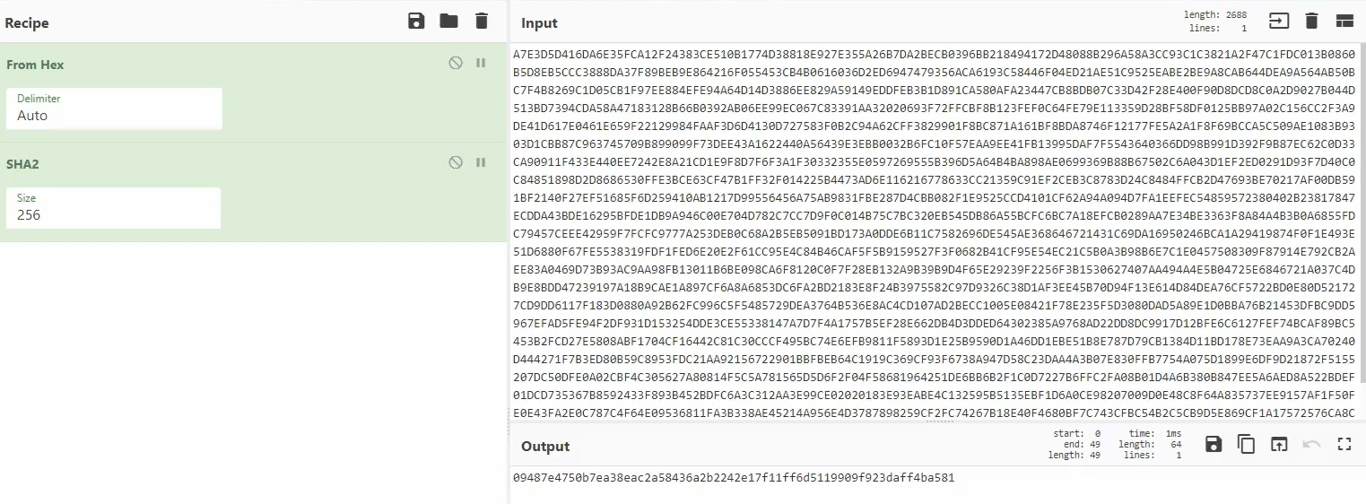Pause at SHA2 with breakpoint toggle

pyautogui.click(x=481, y=162)
